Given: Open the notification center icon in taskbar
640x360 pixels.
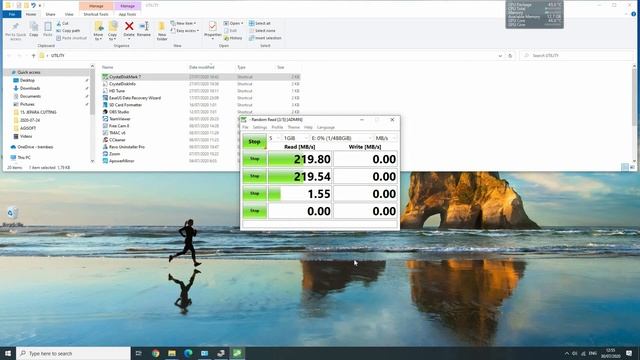Looking at the screenshot, I should point(629,353).
